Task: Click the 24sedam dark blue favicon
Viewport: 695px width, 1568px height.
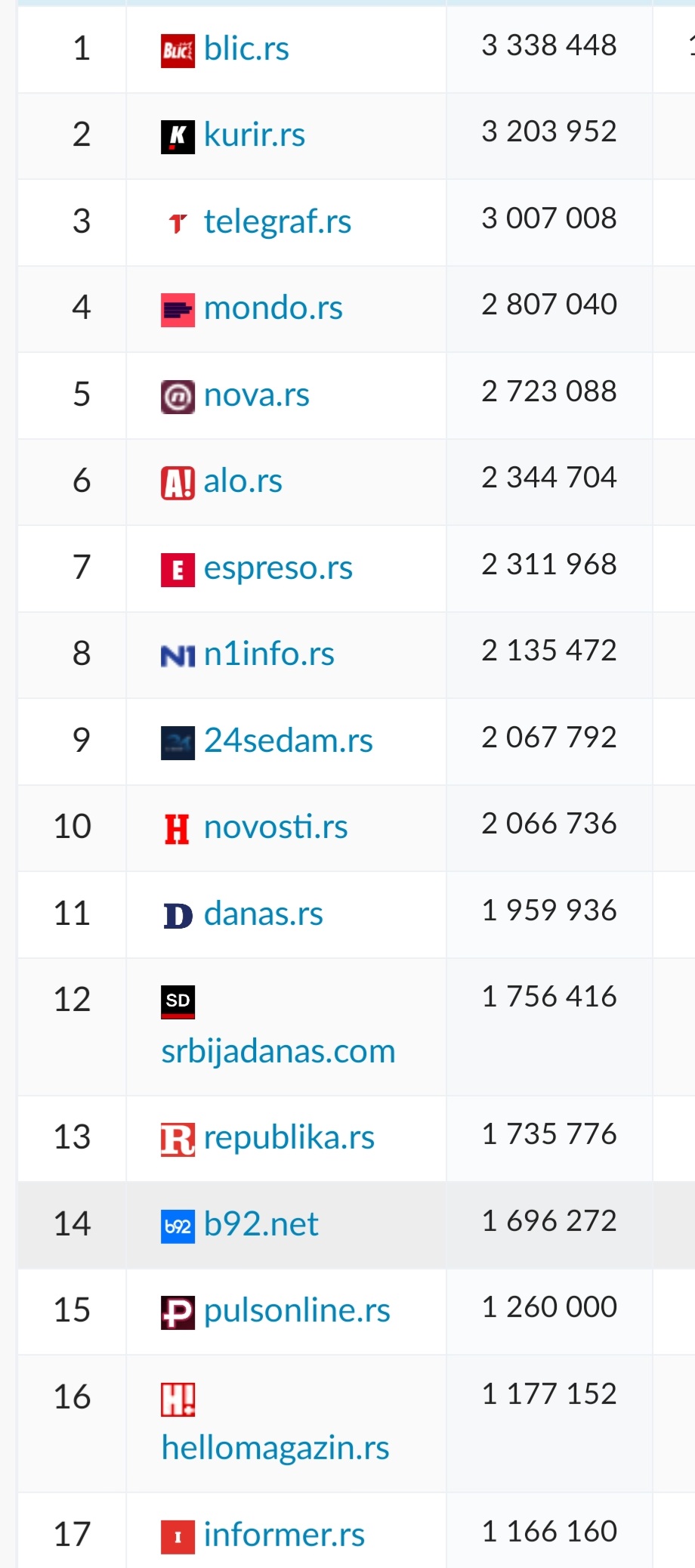Action: (x=178, y=743)
